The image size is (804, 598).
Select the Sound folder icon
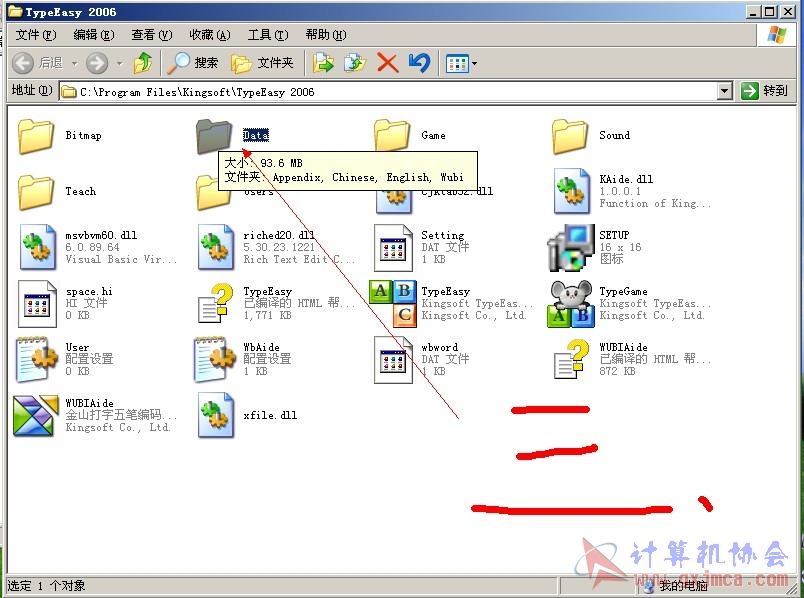[570, 136]
